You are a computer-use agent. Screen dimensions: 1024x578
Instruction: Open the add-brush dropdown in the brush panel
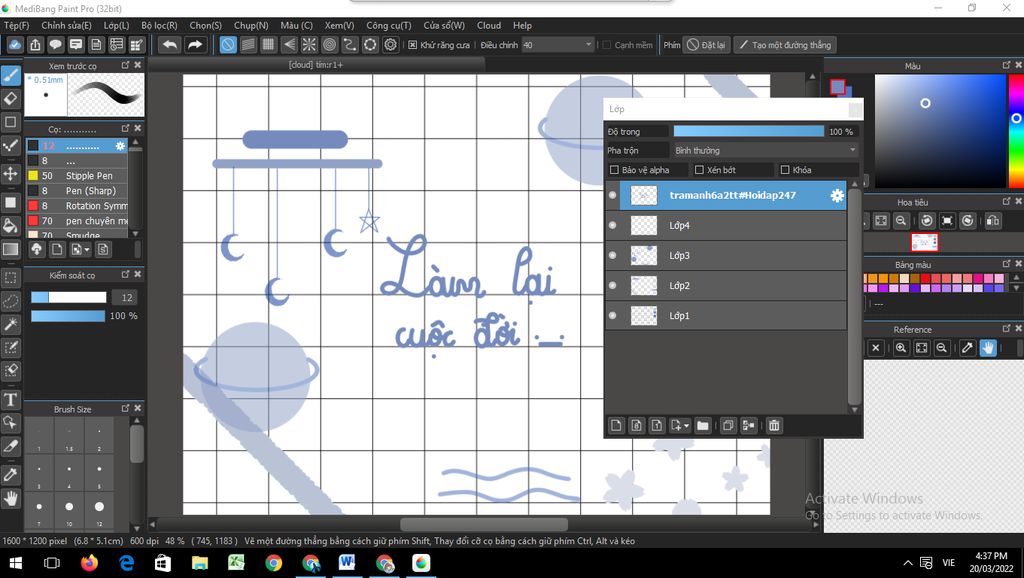click(81, 249)
